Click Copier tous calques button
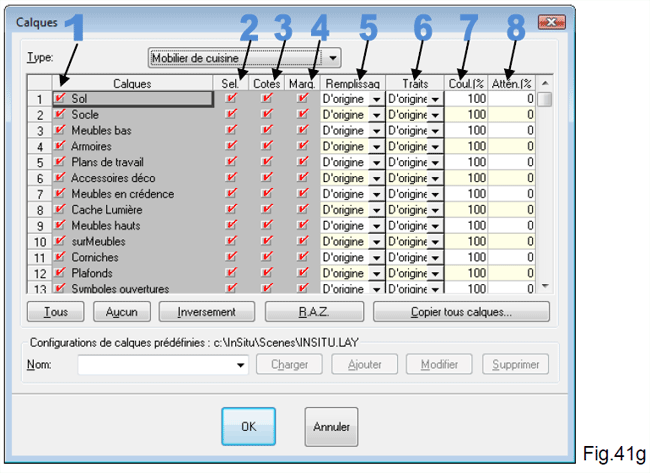The width and height of the screenshot is (650, 473). 461,311
